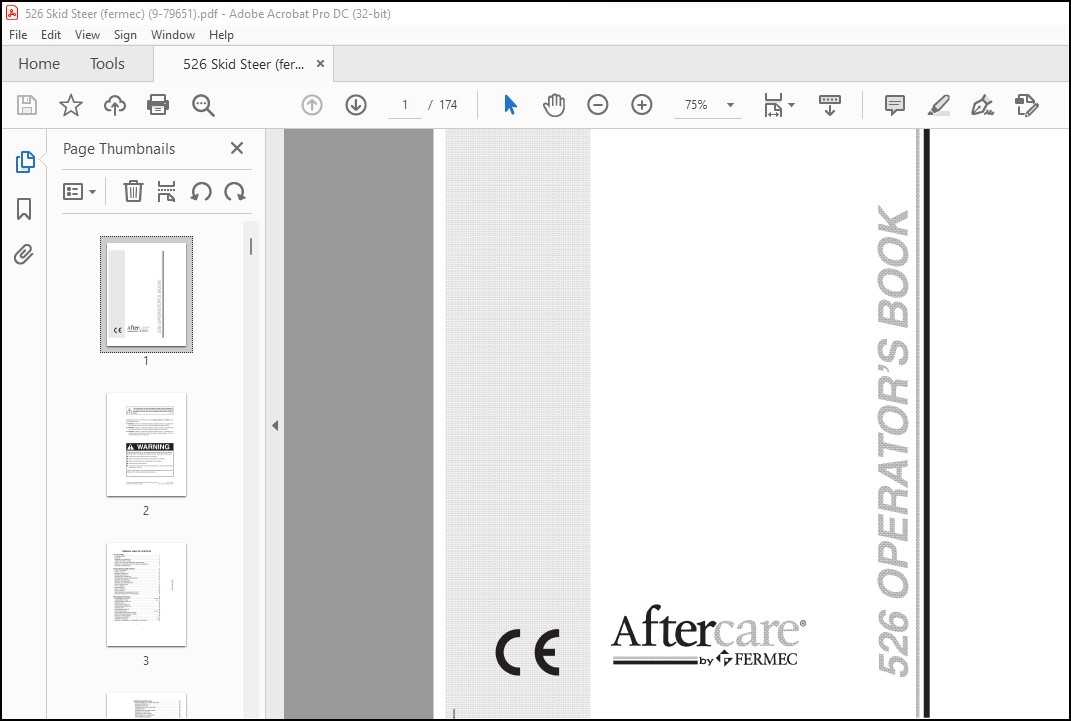Click the 75% zoom value field
1071x721 pixels.
[x=696, y=104]
